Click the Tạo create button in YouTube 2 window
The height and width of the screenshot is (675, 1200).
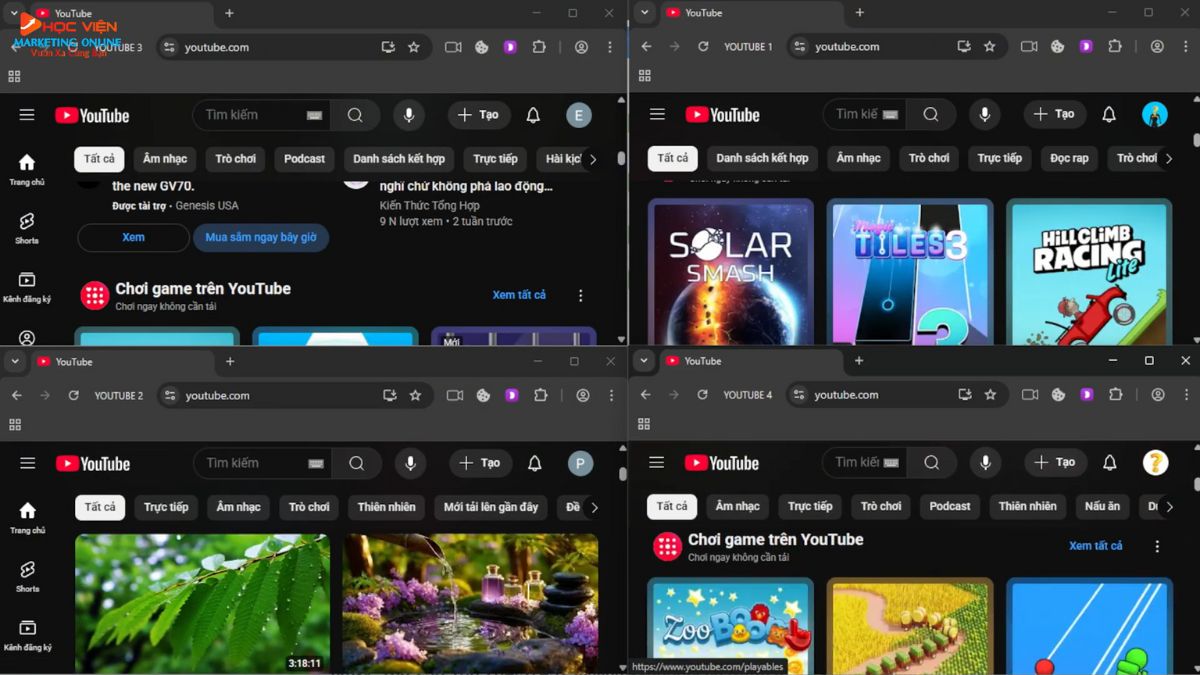[480, 463]
